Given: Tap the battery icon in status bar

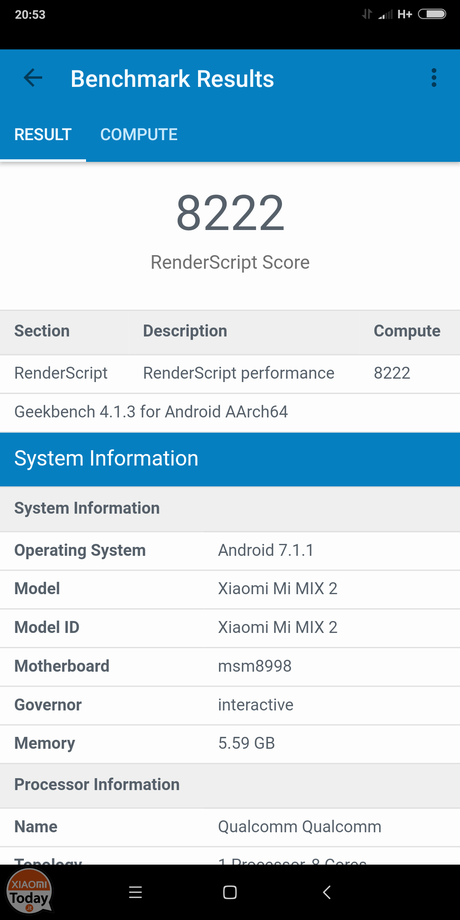Looking at the screenshot, I should (x=432, y=14).
